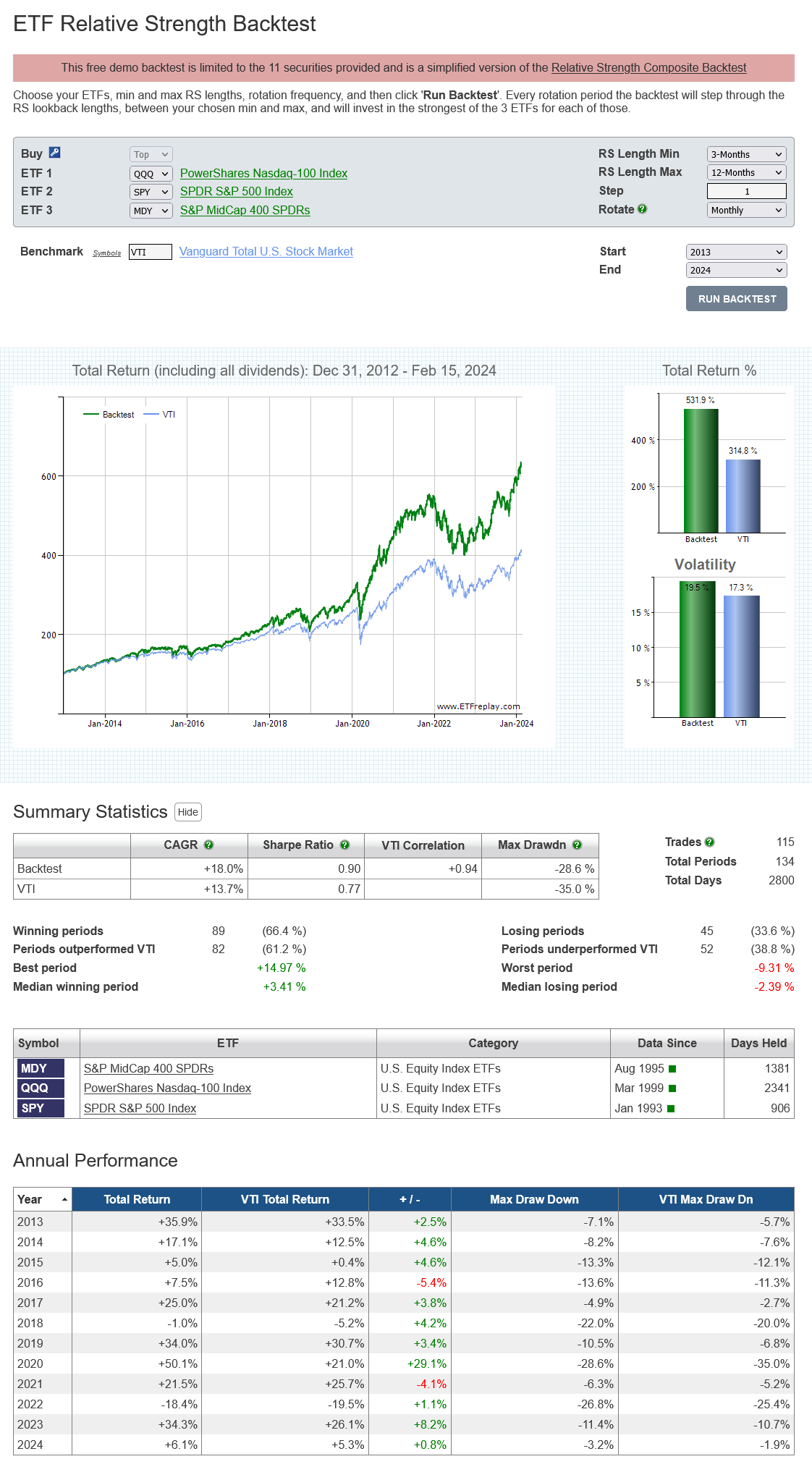Click the Sharpe Ratio help icon
Screen dimensions: 812x1459
pyautogui.click(x=344, y=845)
